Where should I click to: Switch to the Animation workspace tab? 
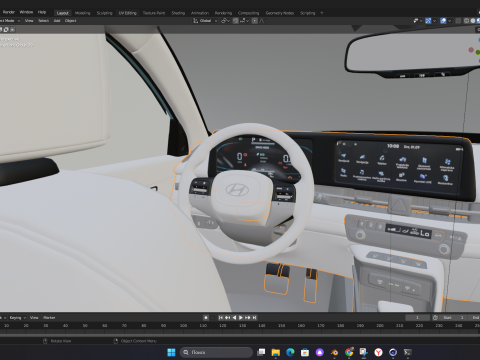(x=200, y=13)
